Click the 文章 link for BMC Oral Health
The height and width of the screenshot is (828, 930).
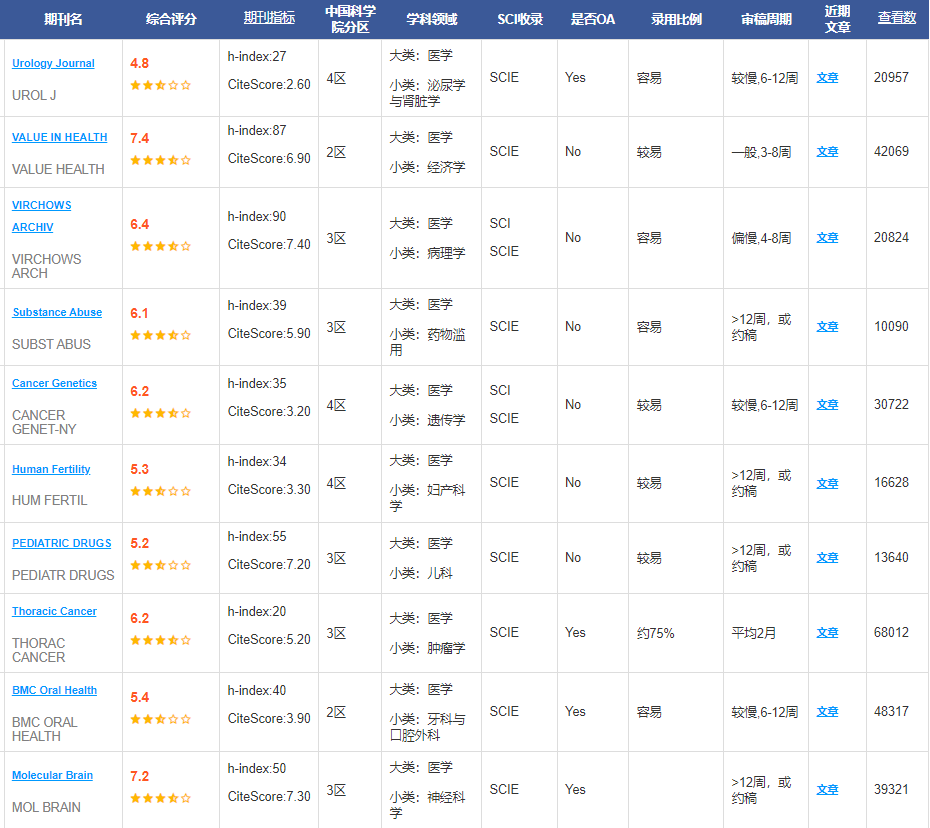click(827, 712)
